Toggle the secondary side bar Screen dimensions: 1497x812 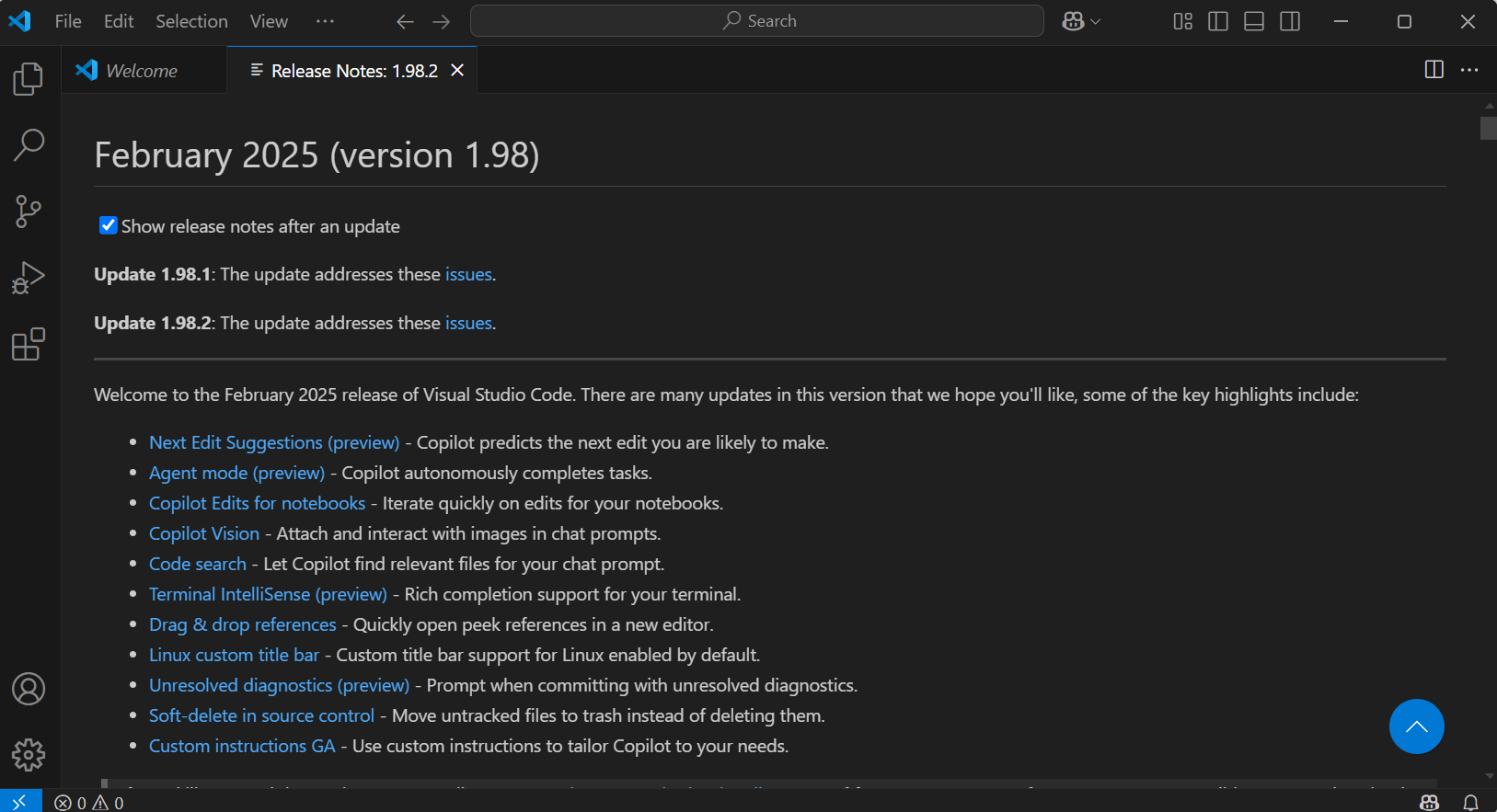click(1290, 21)
